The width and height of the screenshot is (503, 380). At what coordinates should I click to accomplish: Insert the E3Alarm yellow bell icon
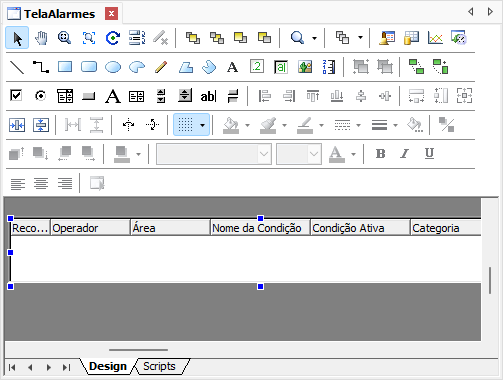point(387,38)
